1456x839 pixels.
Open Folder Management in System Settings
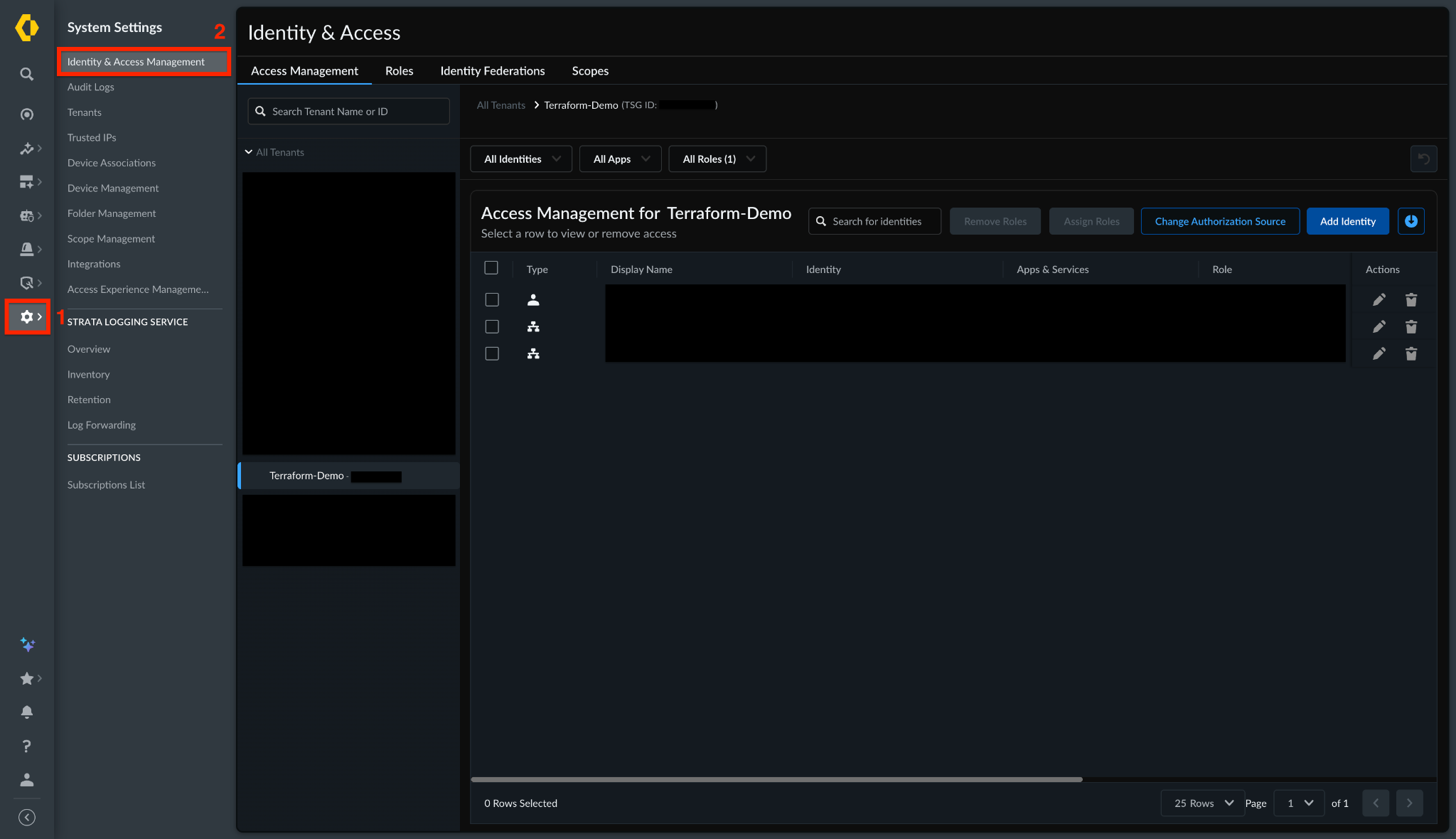coord(112,213)
